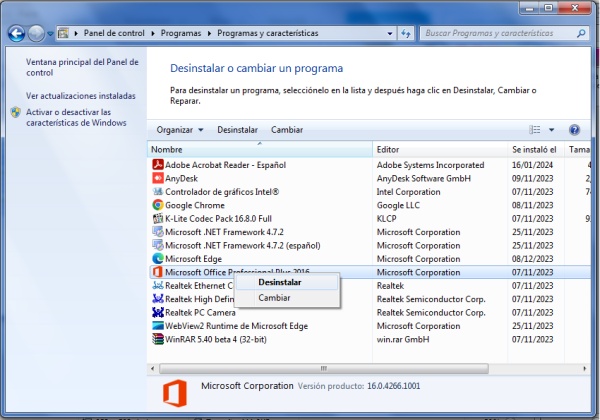Open 'Activar o desactivar las características de Windows'
This screenshot has height=420, width=600.
(x=76, y=117)
